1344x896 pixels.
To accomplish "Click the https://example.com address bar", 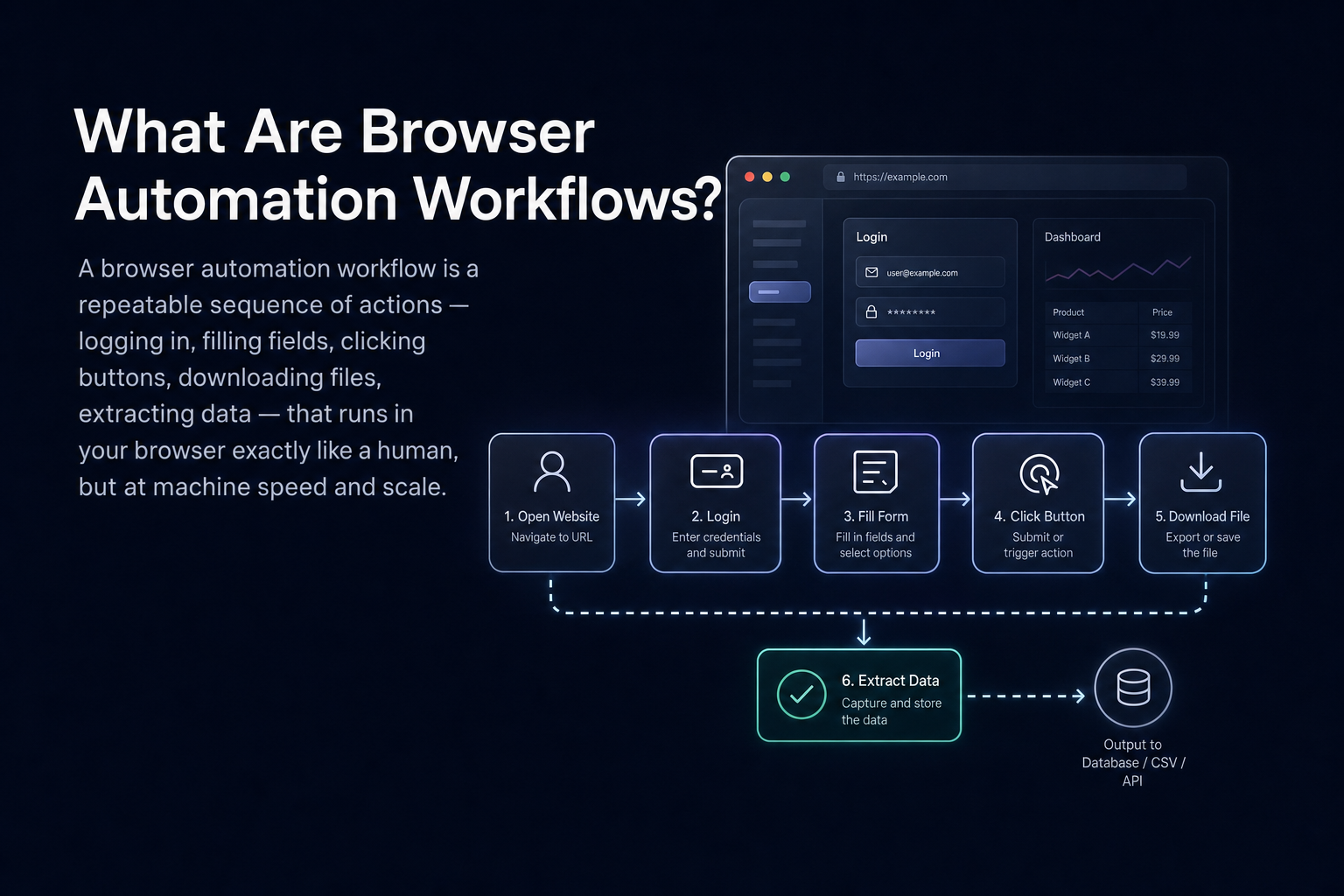I will coord(1004,177).
